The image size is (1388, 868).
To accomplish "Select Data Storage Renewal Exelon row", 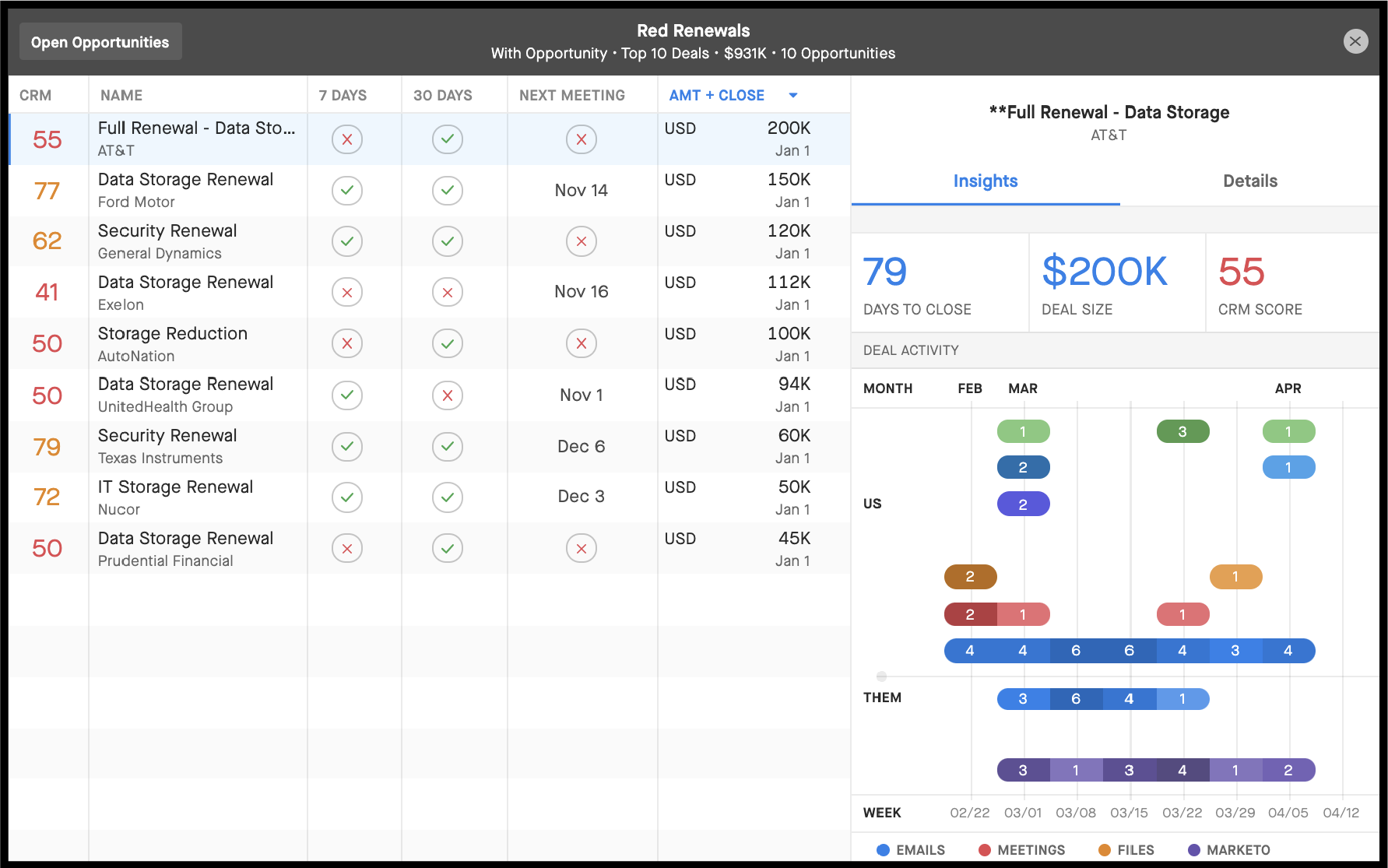I will point(430,293).
